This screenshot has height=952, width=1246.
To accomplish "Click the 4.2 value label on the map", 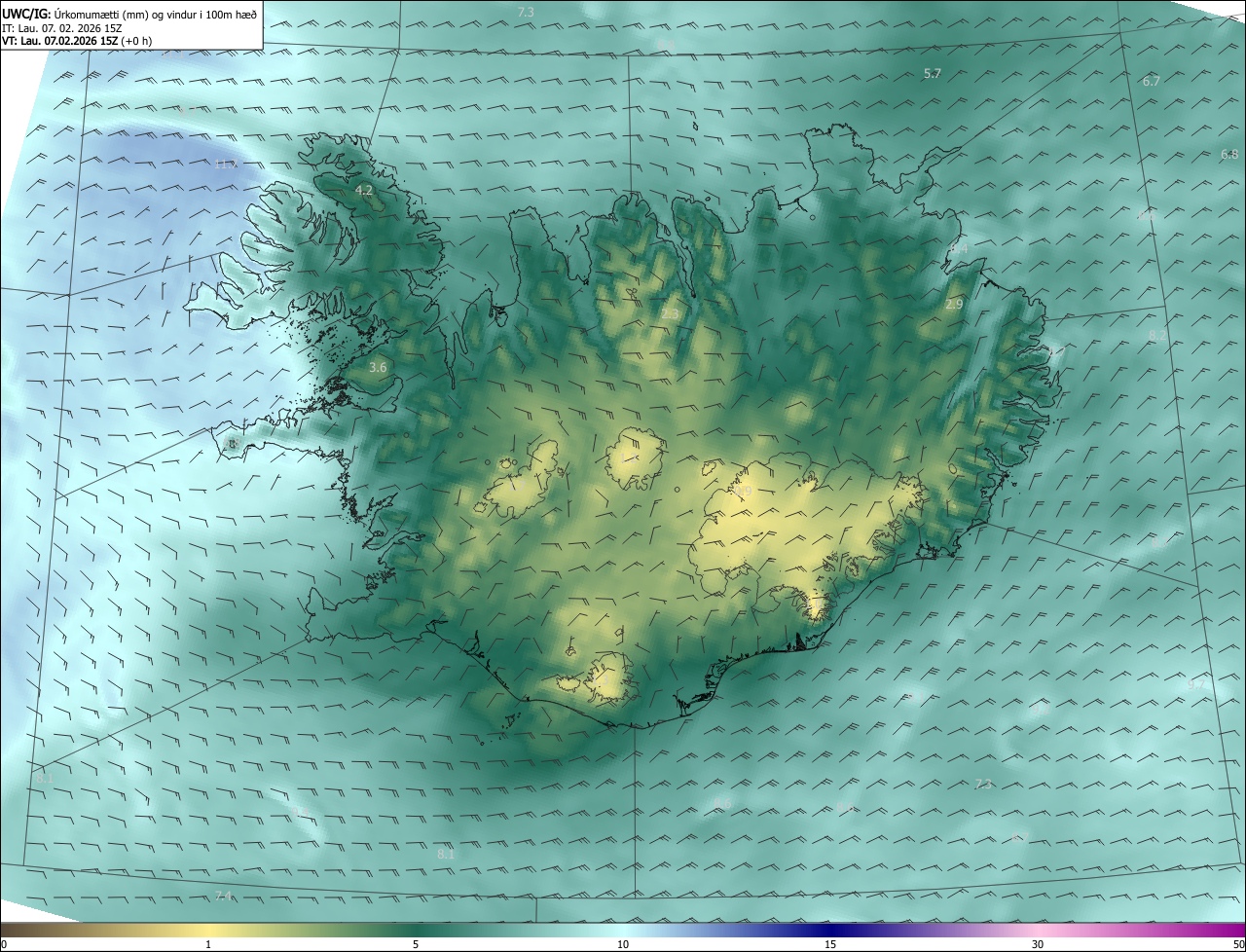I will click(364, 191).
